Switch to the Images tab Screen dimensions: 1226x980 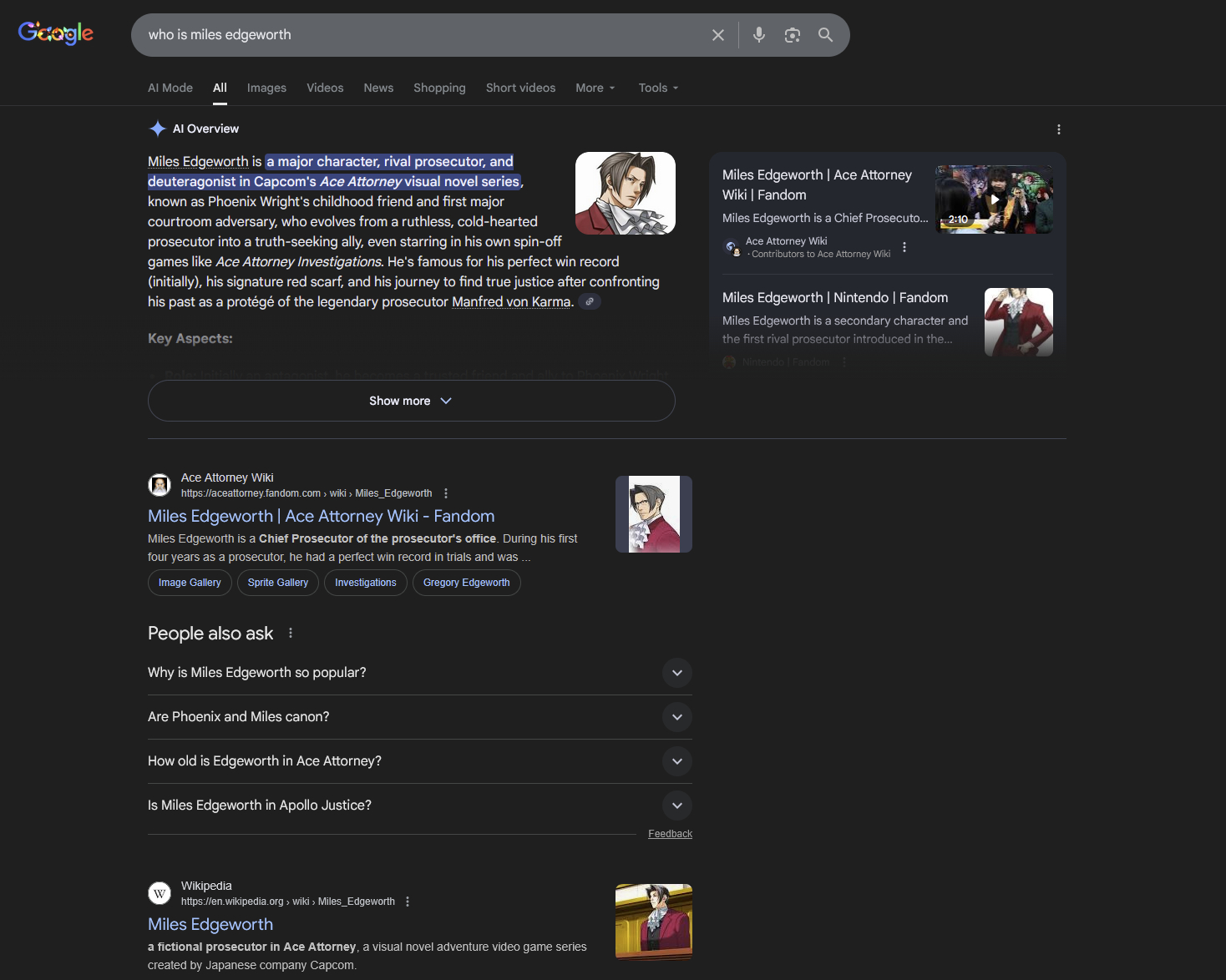(266, 88)
